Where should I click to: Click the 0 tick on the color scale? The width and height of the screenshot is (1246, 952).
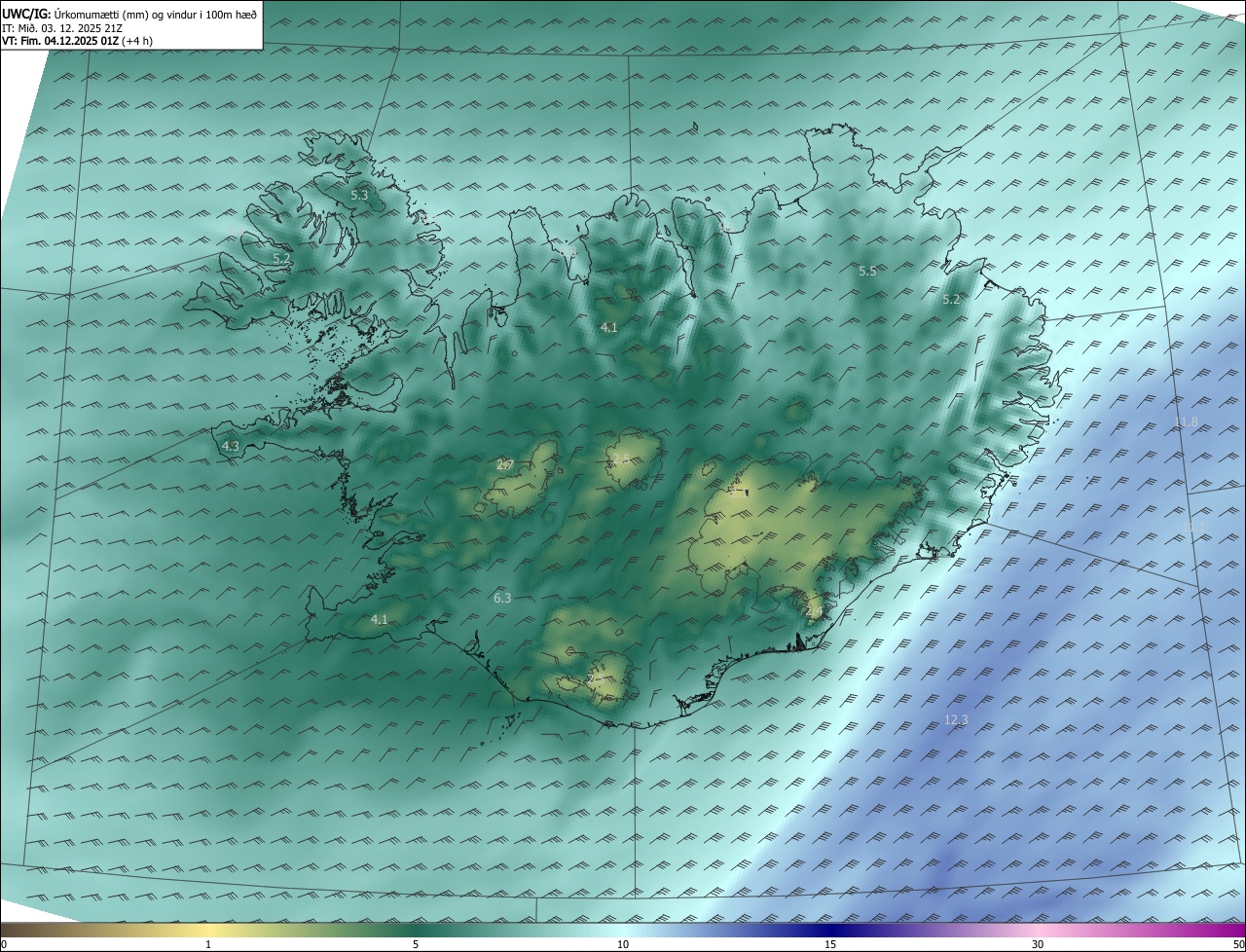coord(3,945)
